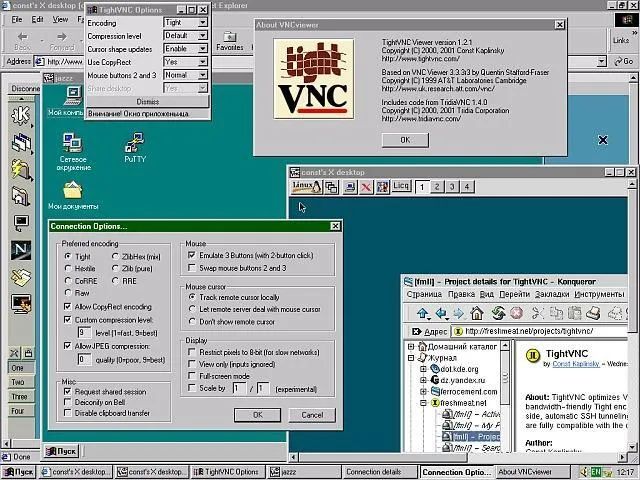The height and width of the screenshot is (480, 640).
Task: Select the Linux penguin panel icon
Action: [307, 187]
